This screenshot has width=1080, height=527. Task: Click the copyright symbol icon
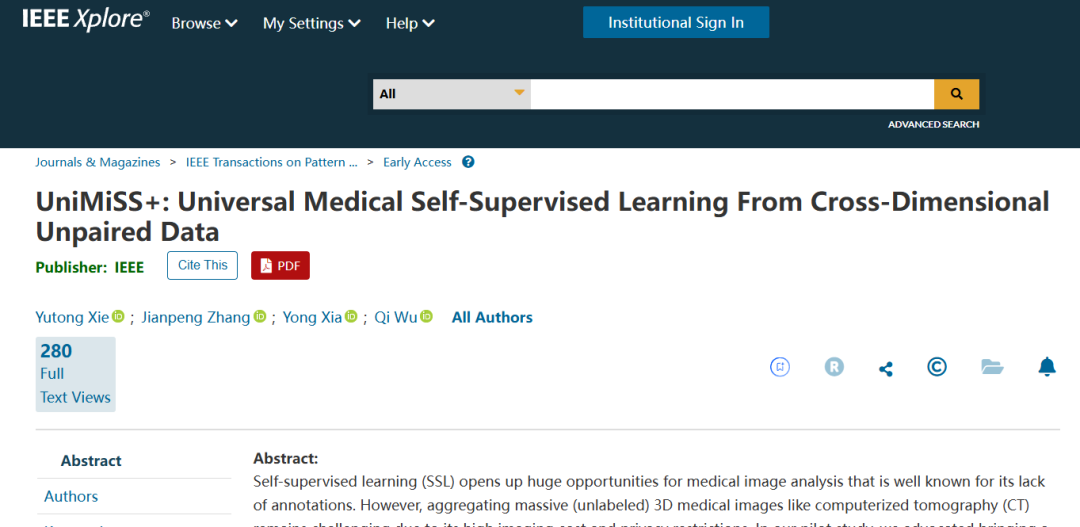937,367
